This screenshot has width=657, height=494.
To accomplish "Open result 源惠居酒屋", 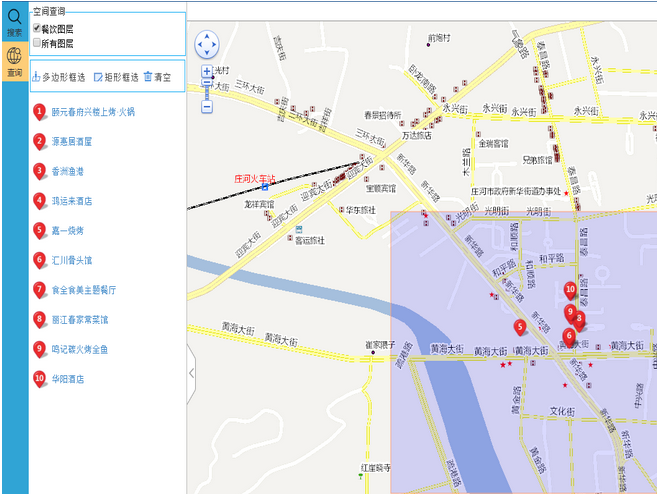I will click(72, 142).
